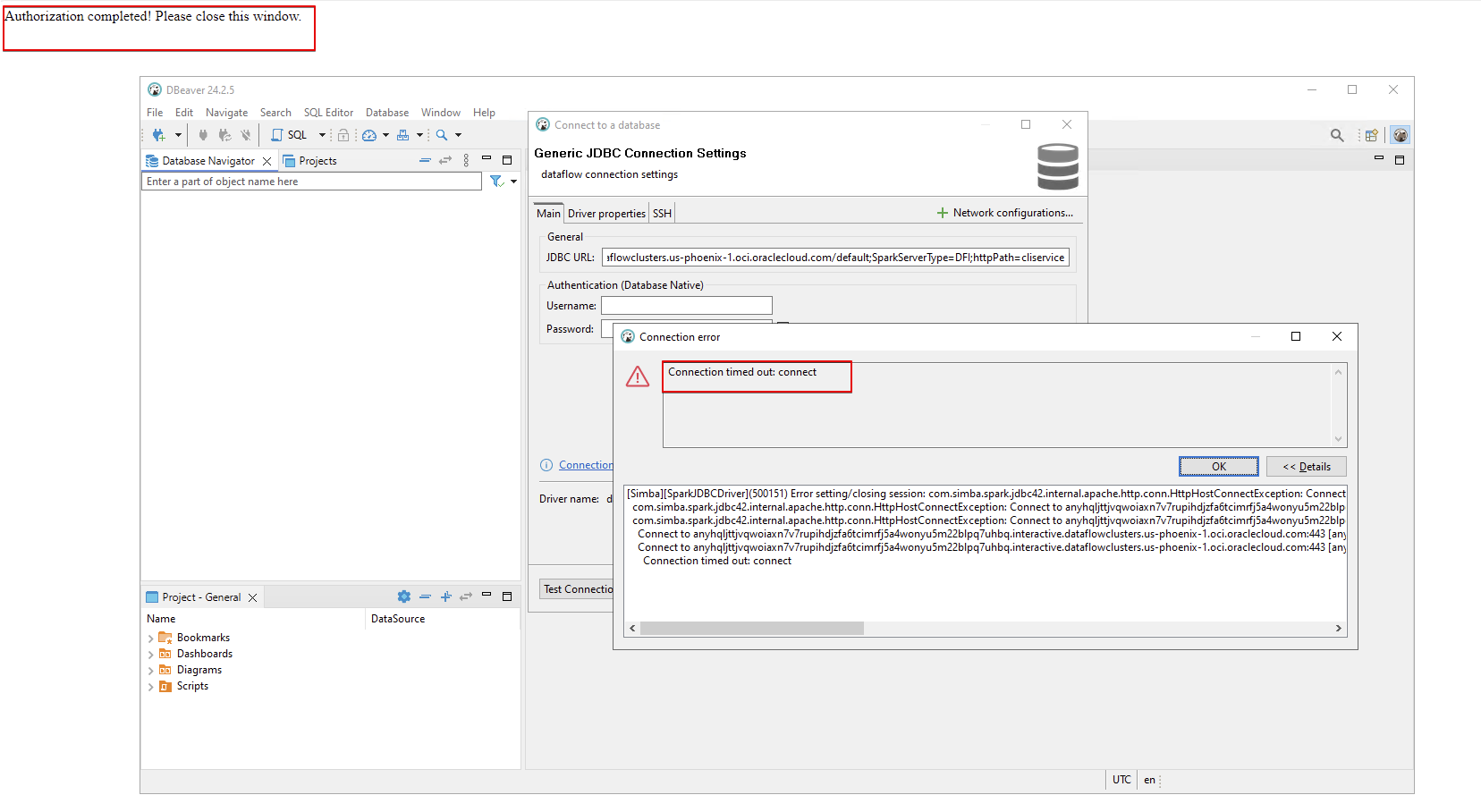Collapse all in Database Navigator

coord(425,160)
